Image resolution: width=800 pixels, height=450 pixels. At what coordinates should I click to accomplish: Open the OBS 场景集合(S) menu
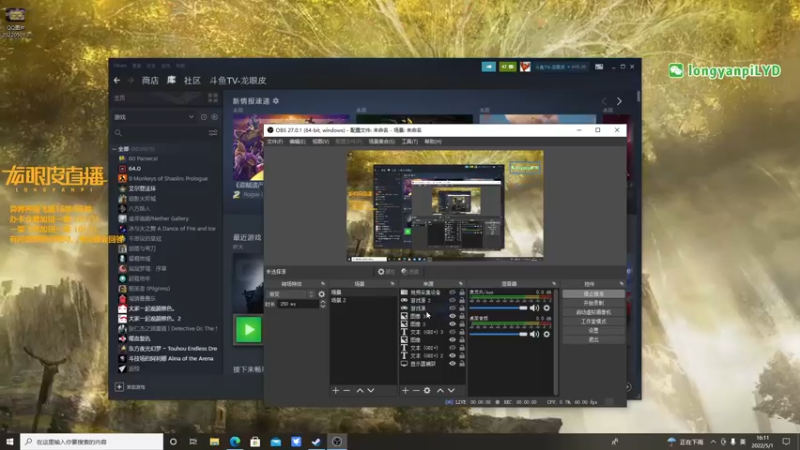(382, 141)
